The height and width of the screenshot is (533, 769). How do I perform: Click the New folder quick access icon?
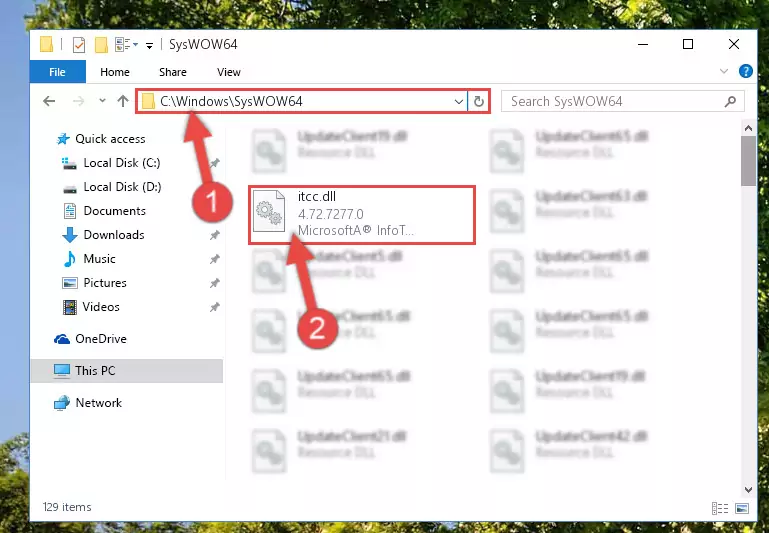[101, 45]
